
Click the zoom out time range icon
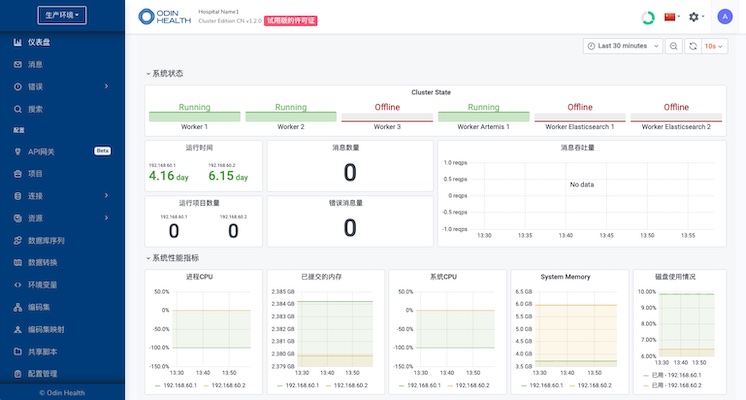(x=674, y=46)
